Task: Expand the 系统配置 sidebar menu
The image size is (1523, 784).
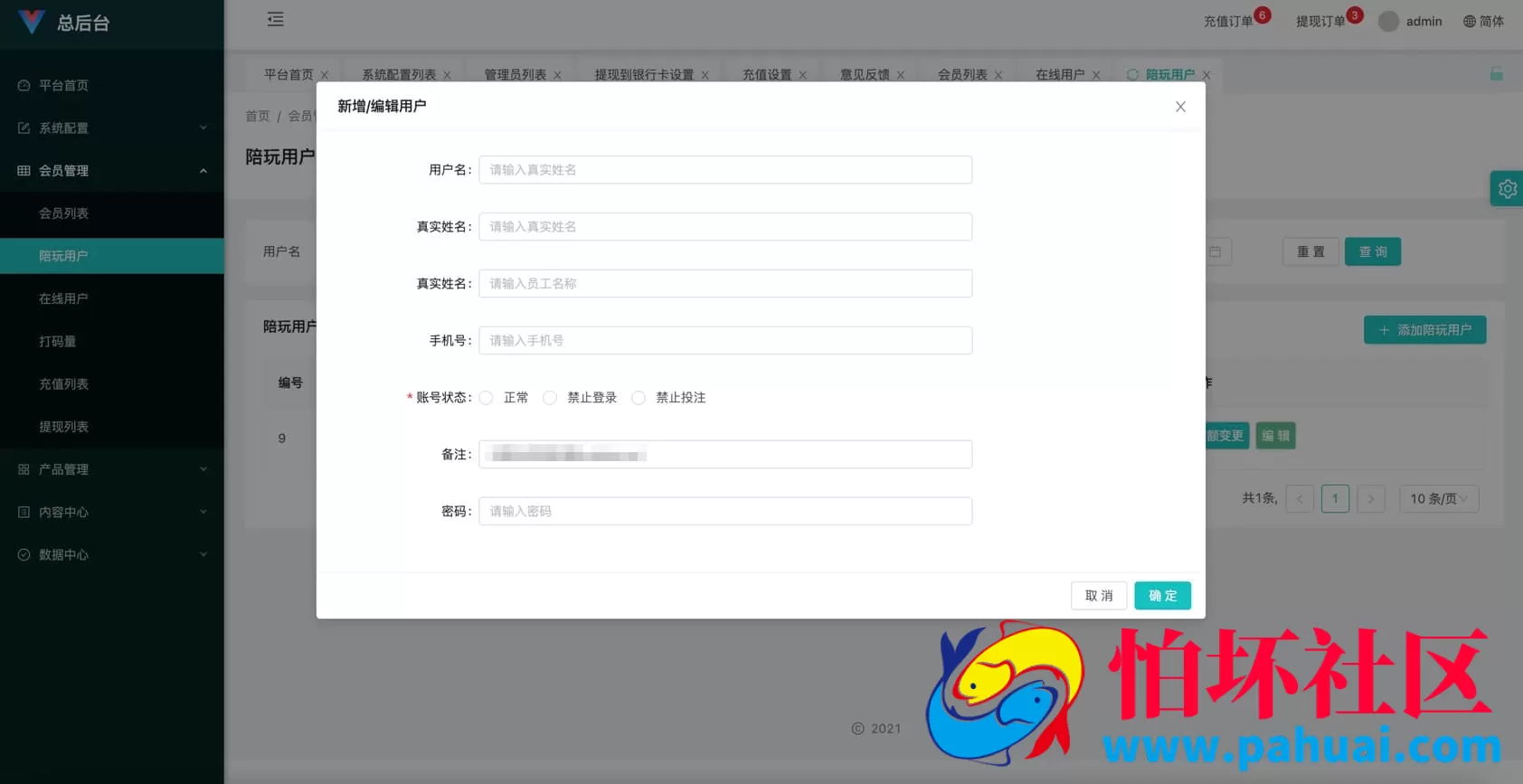Action: click(112, 128)
